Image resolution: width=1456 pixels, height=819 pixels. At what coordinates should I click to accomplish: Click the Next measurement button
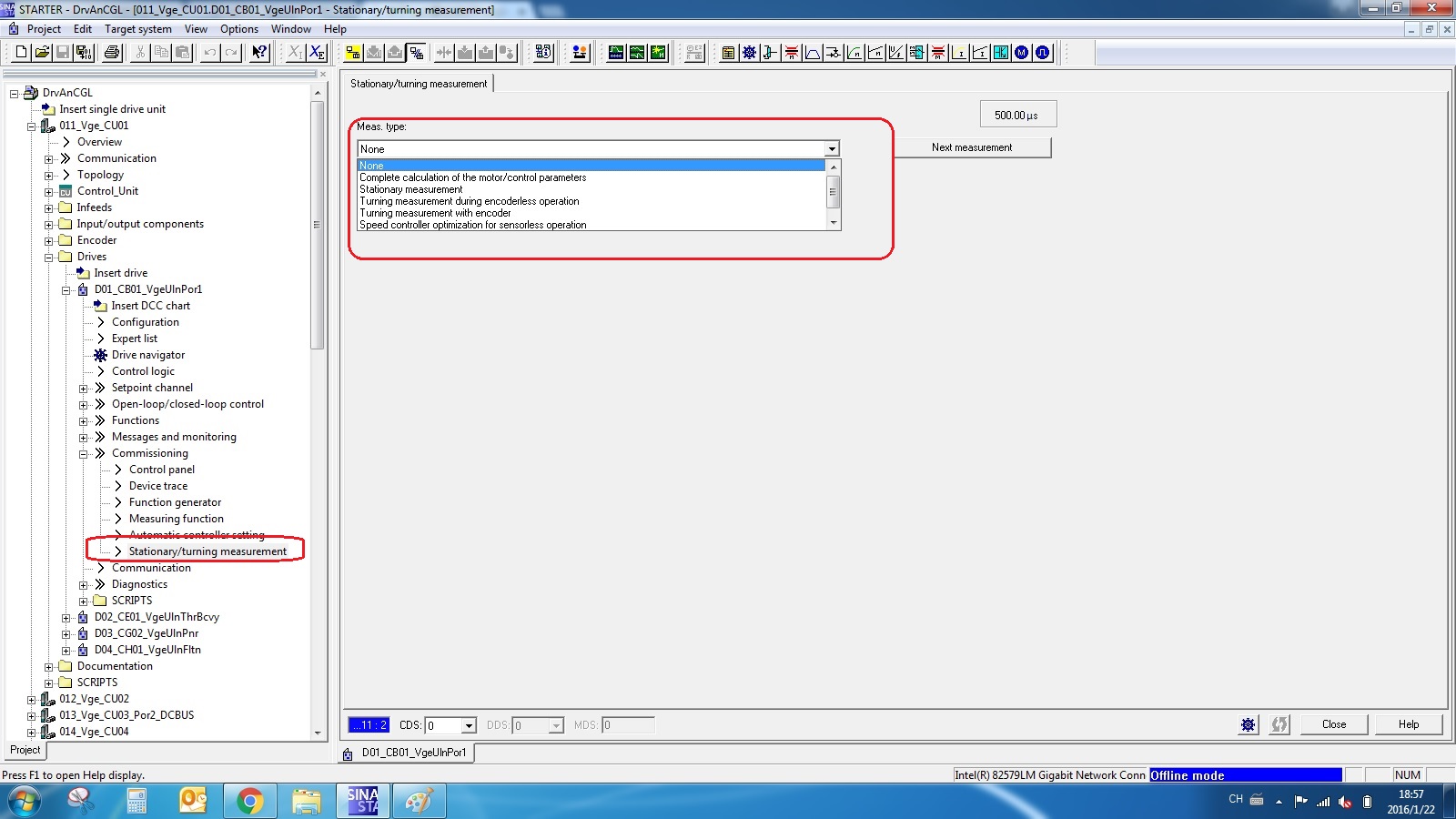point(972,147)
